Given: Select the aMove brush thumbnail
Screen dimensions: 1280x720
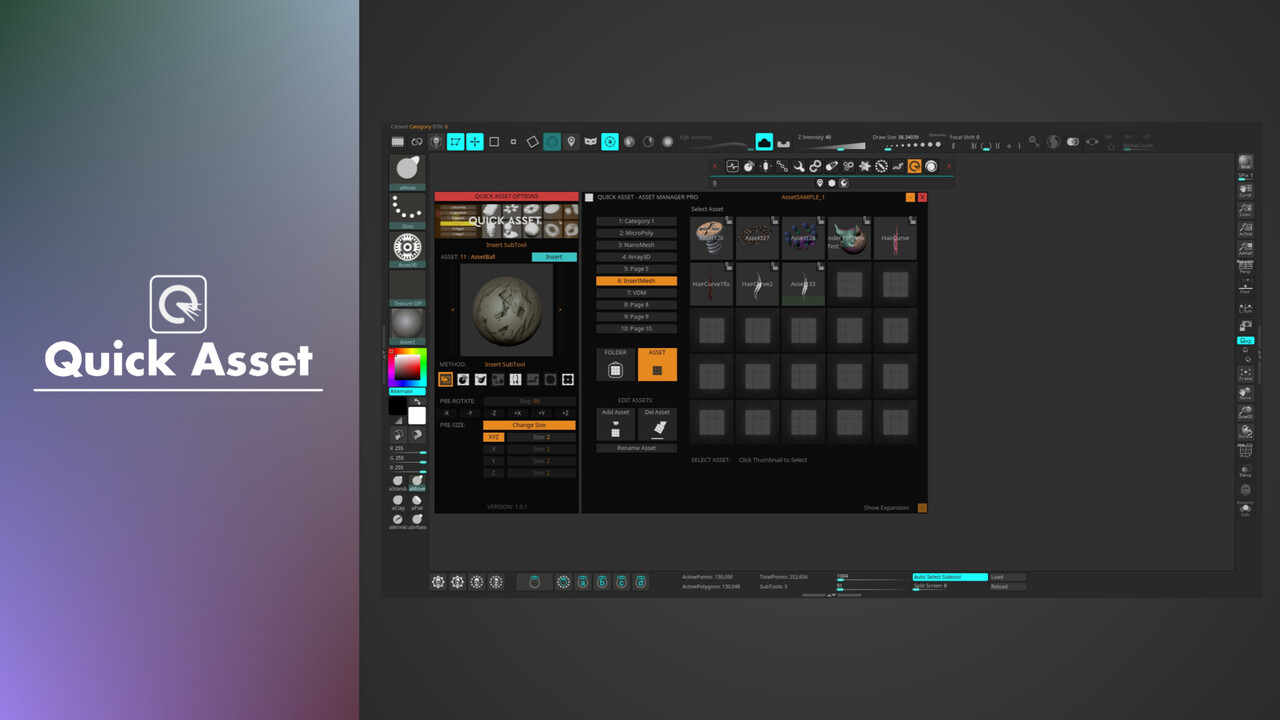Looking at the screenshot, I should [407, 170].
